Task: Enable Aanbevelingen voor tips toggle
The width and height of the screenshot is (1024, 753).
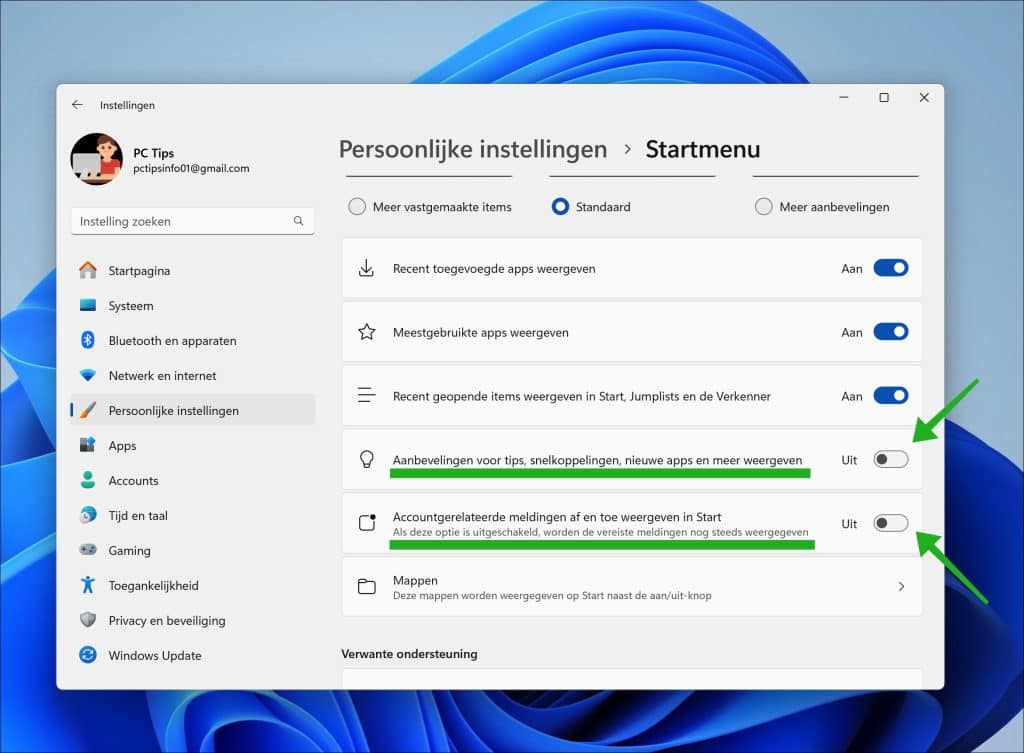Action: [891, 460]
